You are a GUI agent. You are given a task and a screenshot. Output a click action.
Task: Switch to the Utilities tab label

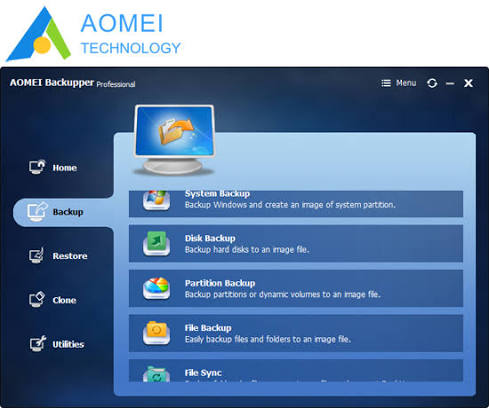point(68,344)
